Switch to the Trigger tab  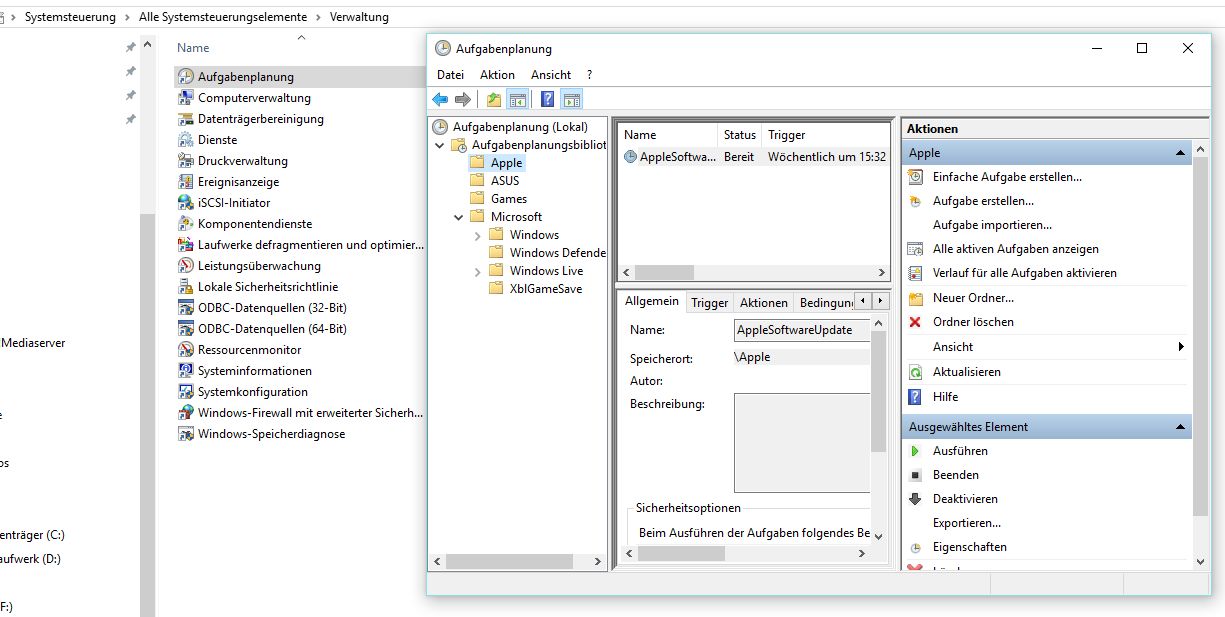[710, 303]
